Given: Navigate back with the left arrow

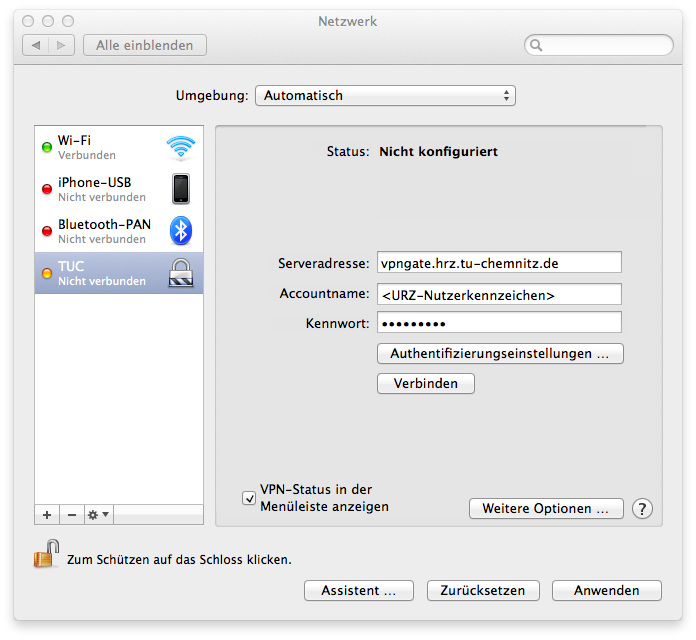Looking at the screenshot, I should 37,45.
